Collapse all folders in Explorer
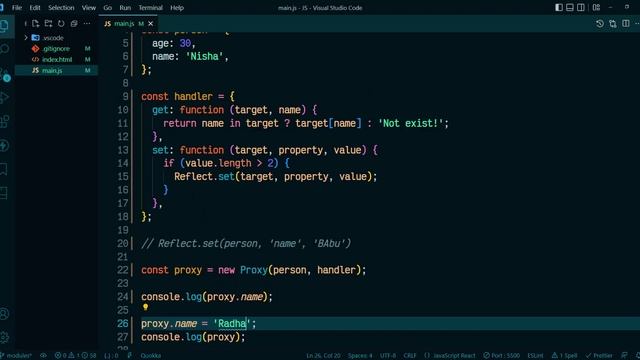Viewport: 640px width, 360px height. pyautogui.click(x=74, y=24)
